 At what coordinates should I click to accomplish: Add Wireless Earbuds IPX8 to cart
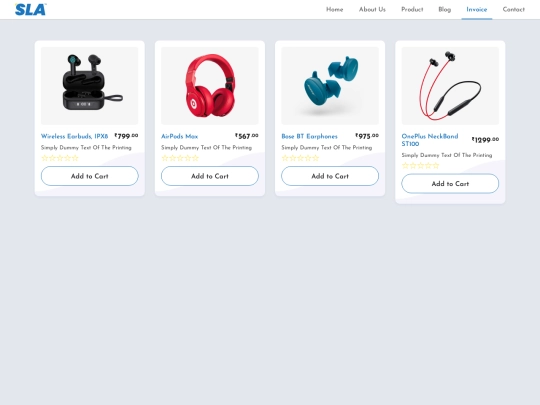tap(90, 176)
